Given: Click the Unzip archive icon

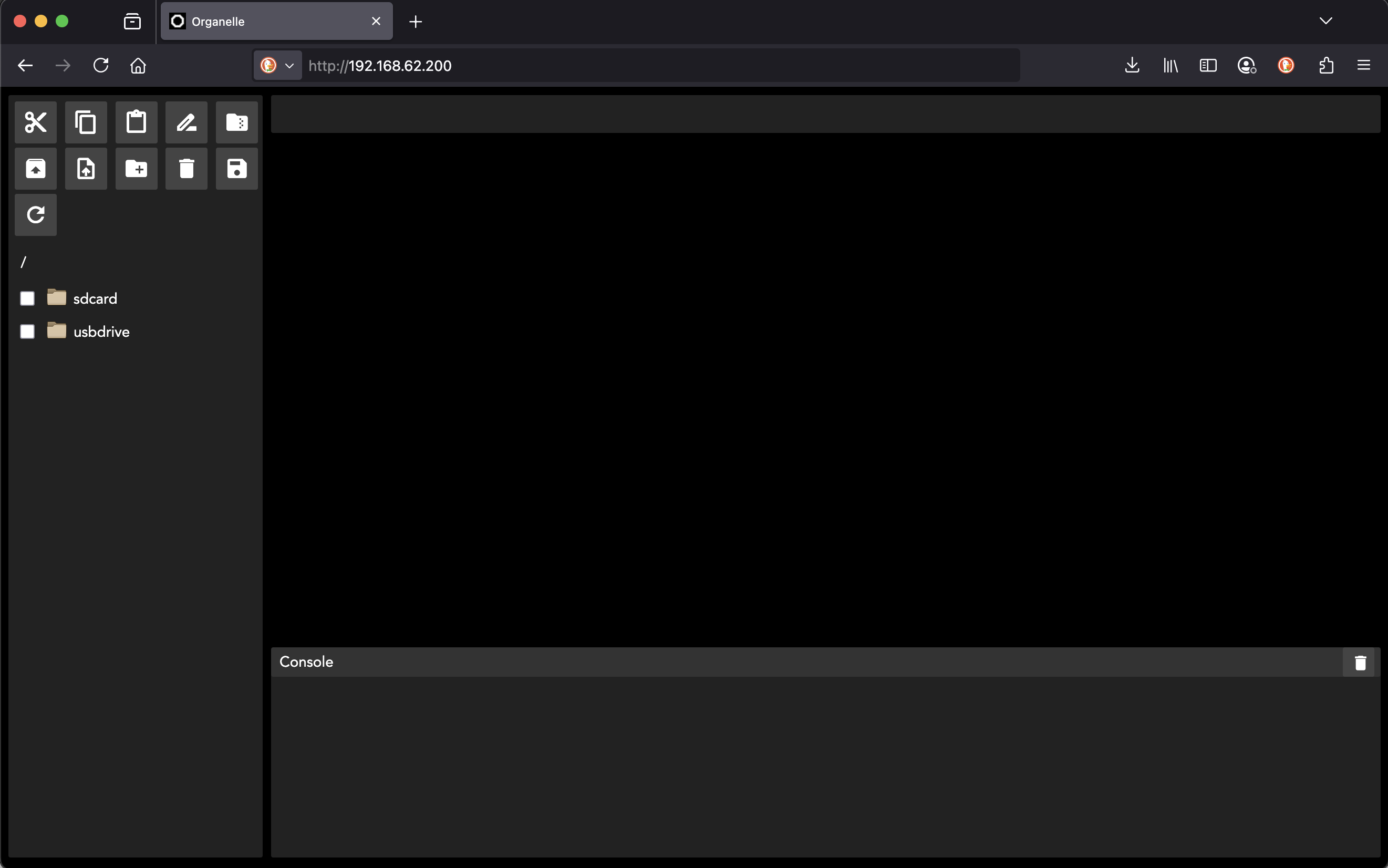Looking at the screenshot, I should click(36, 169).
